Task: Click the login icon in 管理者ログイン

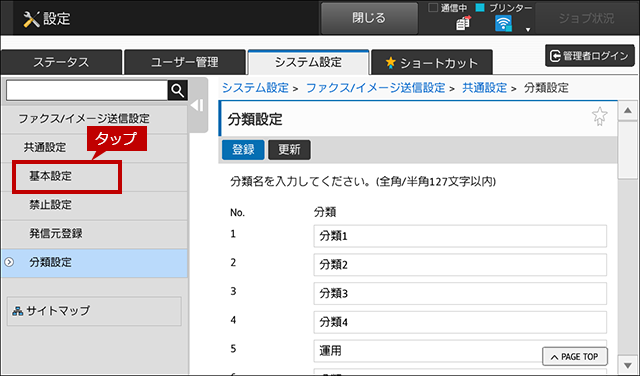Action: click(555, 56)
